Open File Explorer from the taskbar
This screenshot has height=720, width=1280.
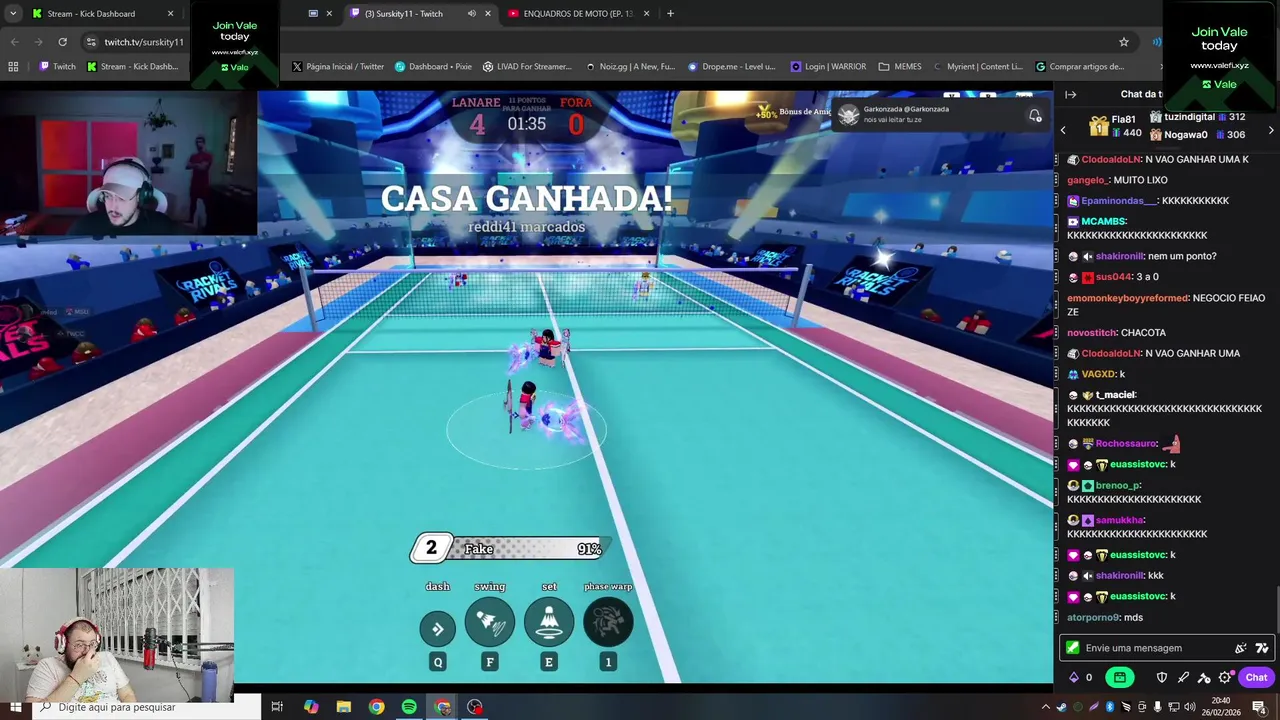click(x=343, y=707)
